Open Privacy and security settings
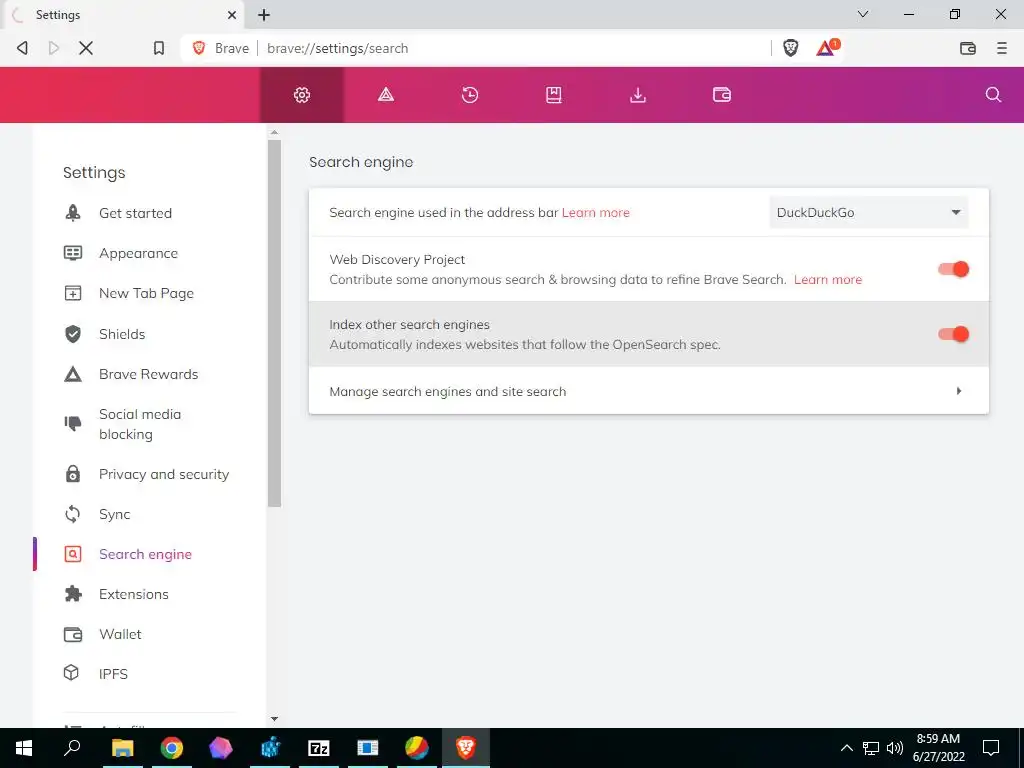 (x=164, y=474)
